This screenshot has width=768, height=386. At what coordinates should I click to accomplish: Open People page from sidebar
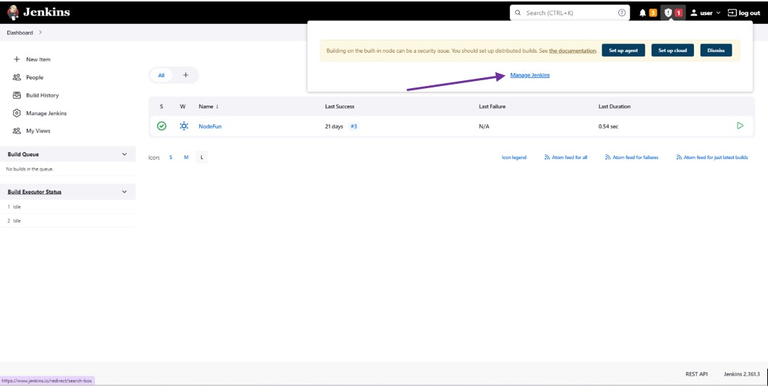[34, 77]
